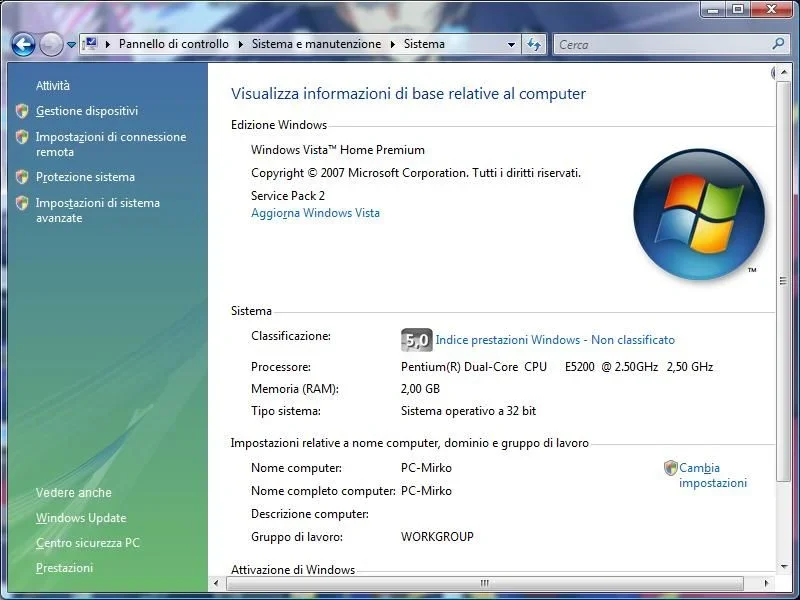
Task: Click the Windows Vista logo orb
Action: pos(699,214)
